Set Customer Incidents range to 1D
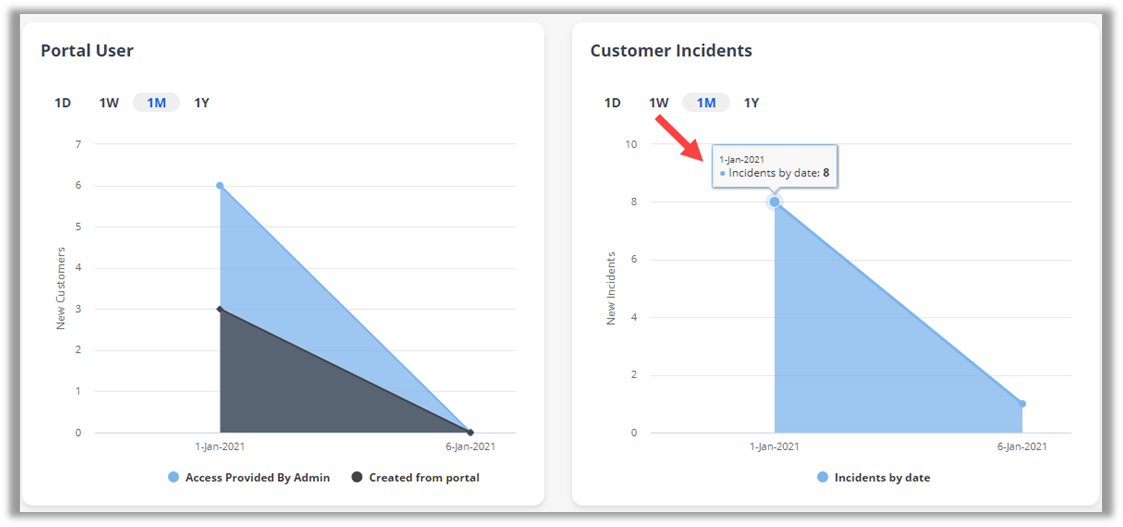 coord(612,103)
